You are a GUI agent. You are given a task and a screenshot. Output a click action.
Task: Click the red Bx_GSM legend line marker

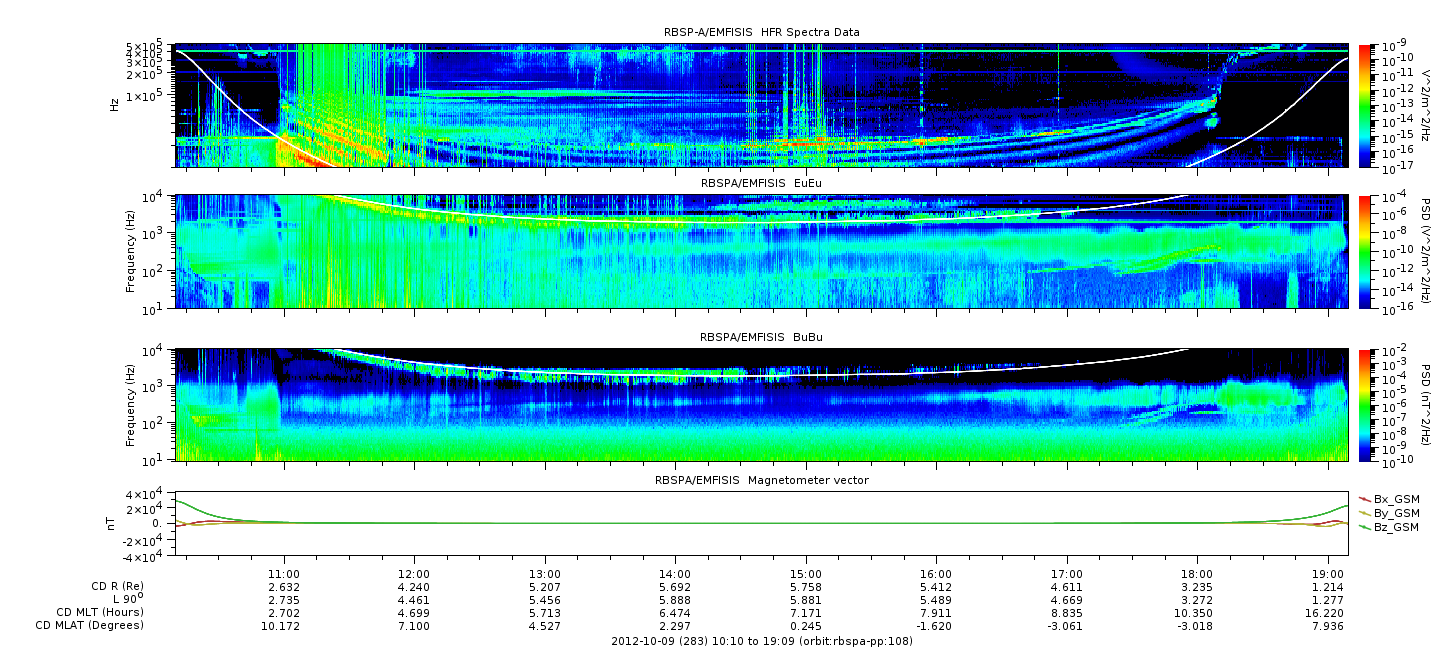point(1365,498)
